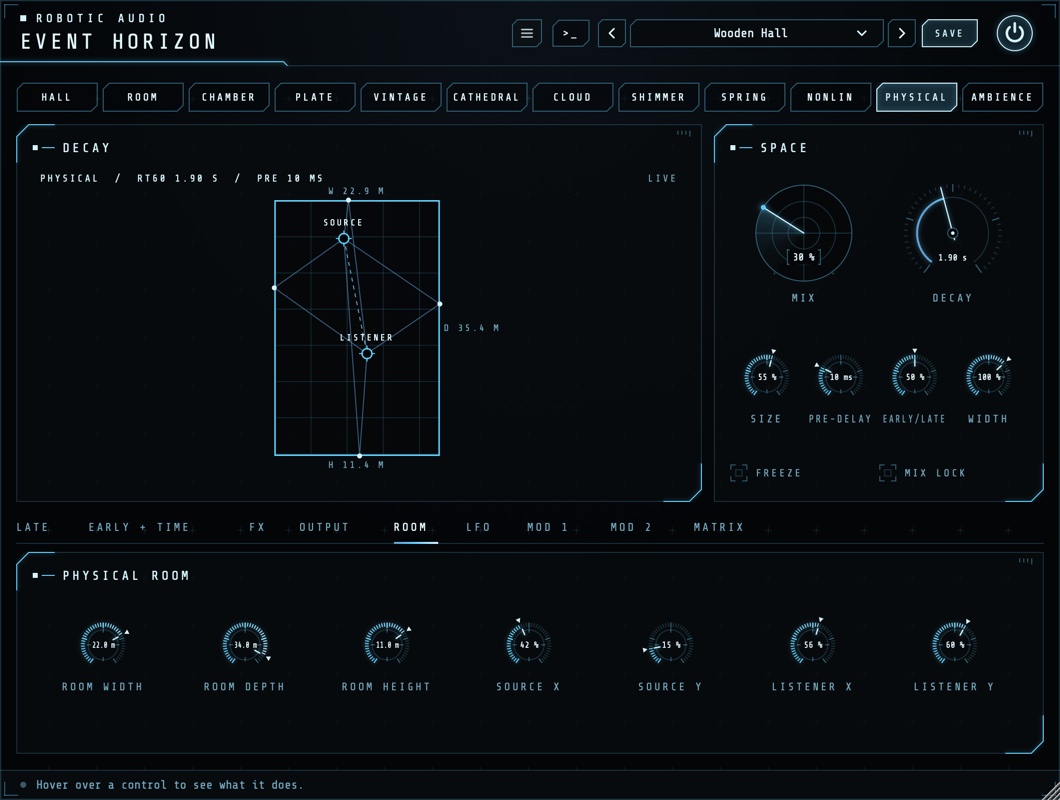Click the LIVE indicator text

[x=662, y=179]
